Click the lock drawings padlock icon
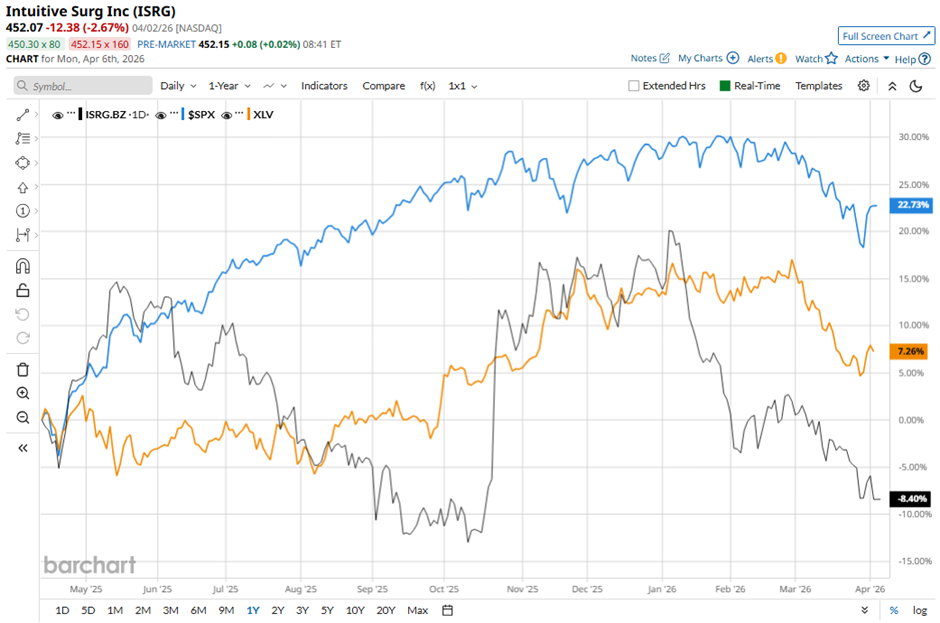Screen dimensions: 940x623 click(23, 290)
